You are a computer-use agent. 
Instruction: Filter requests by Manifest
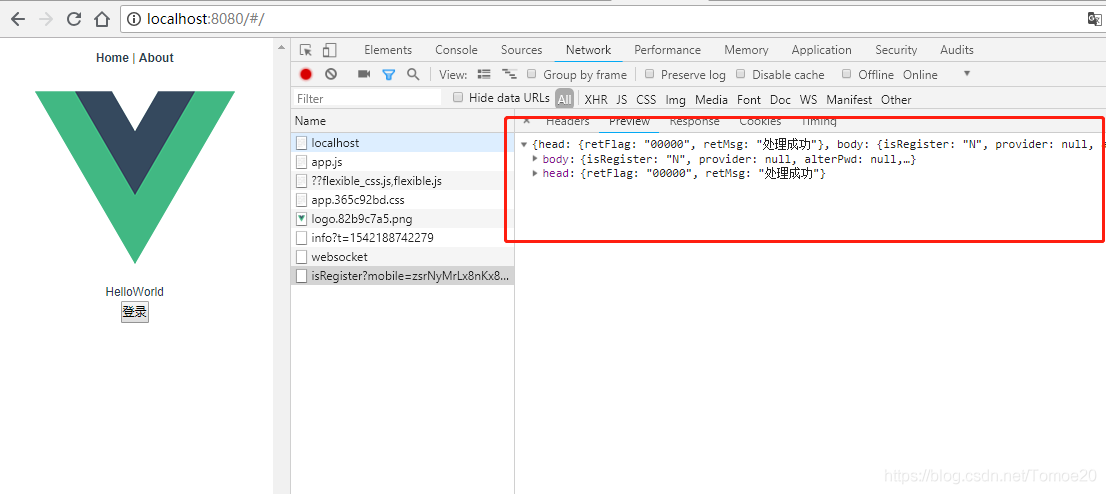point(849,100)
